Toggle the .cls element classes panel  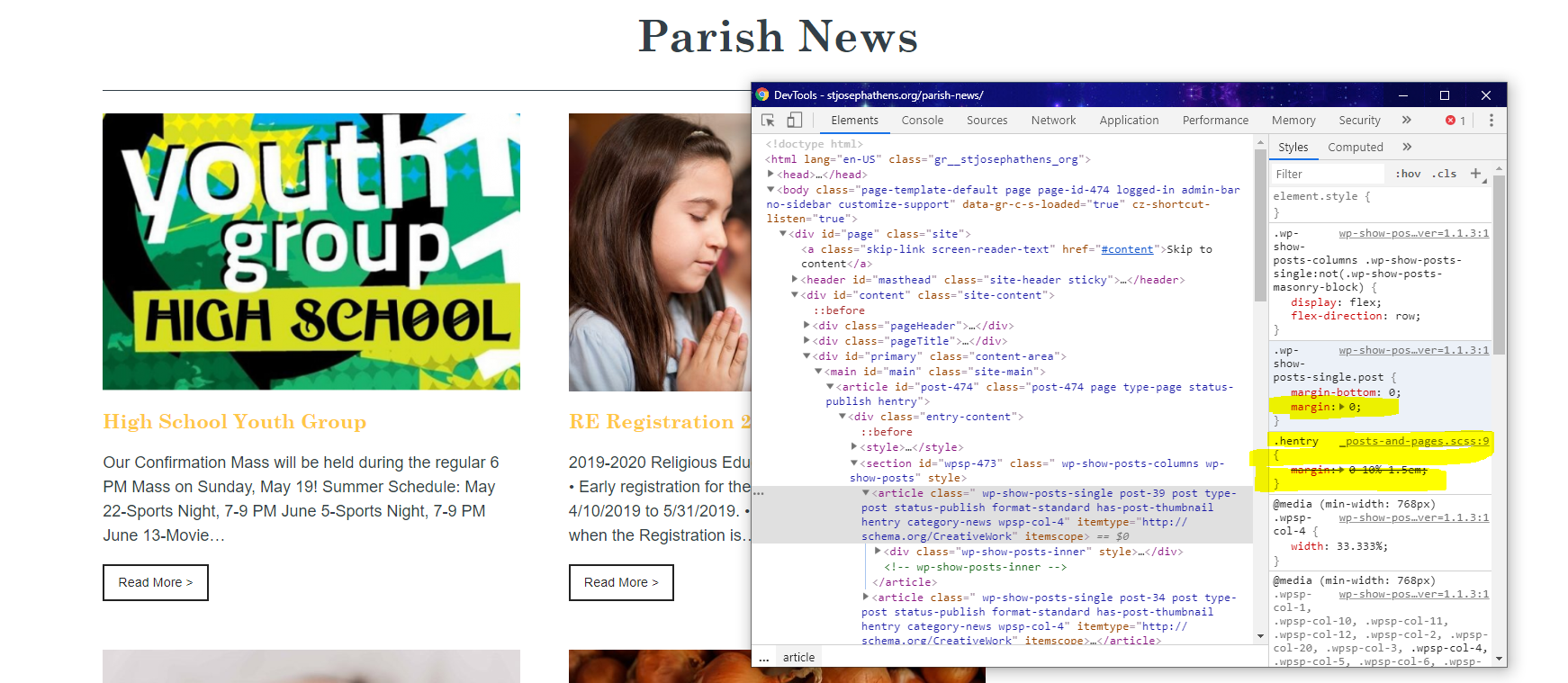pyautogui.click(x=1444, y=174)
